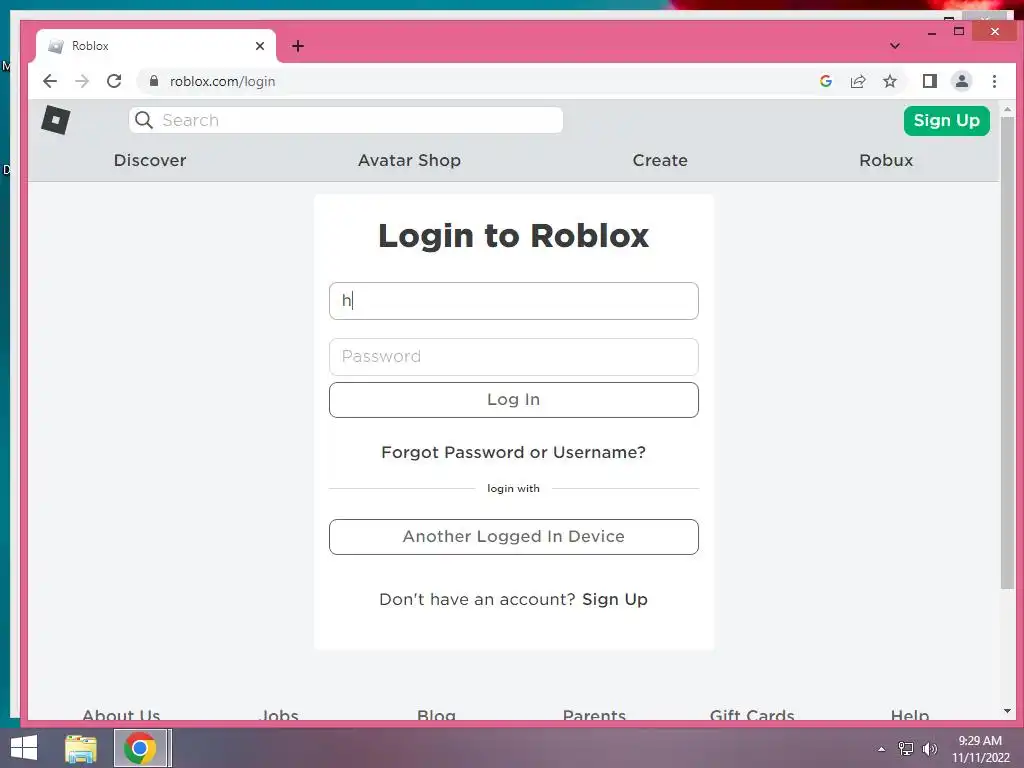Focus the Password field

pos(513,357)
